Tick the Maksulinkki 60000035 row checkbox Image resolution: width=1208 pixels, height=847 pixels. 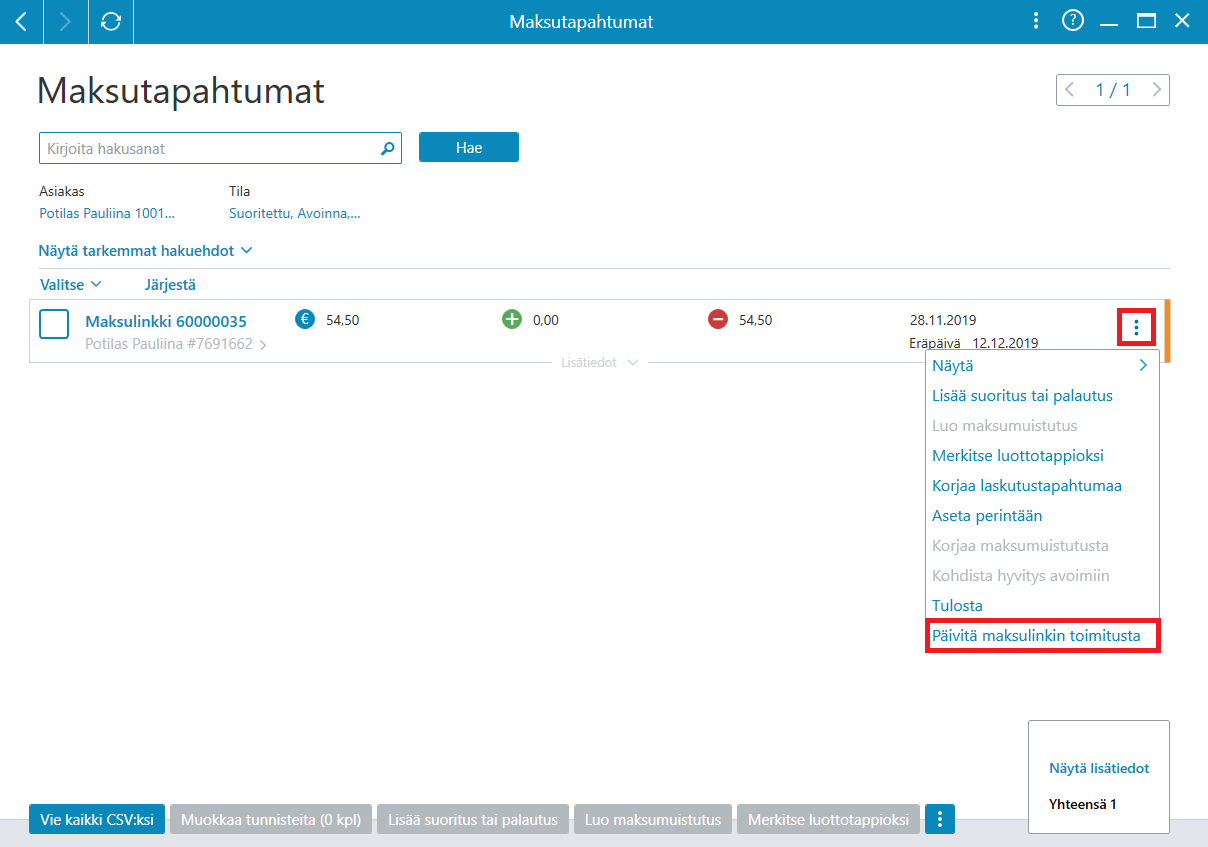pyautogui.click(x=54, y=324)
